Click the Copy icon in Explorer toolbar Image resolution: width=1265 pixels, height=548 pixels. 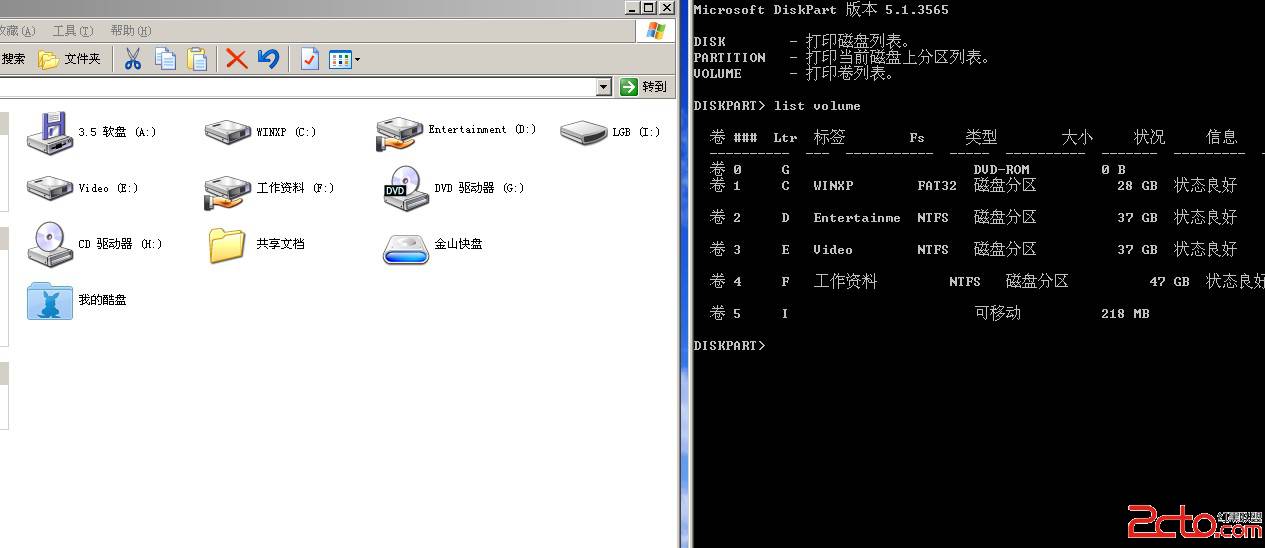pos(165,59)
